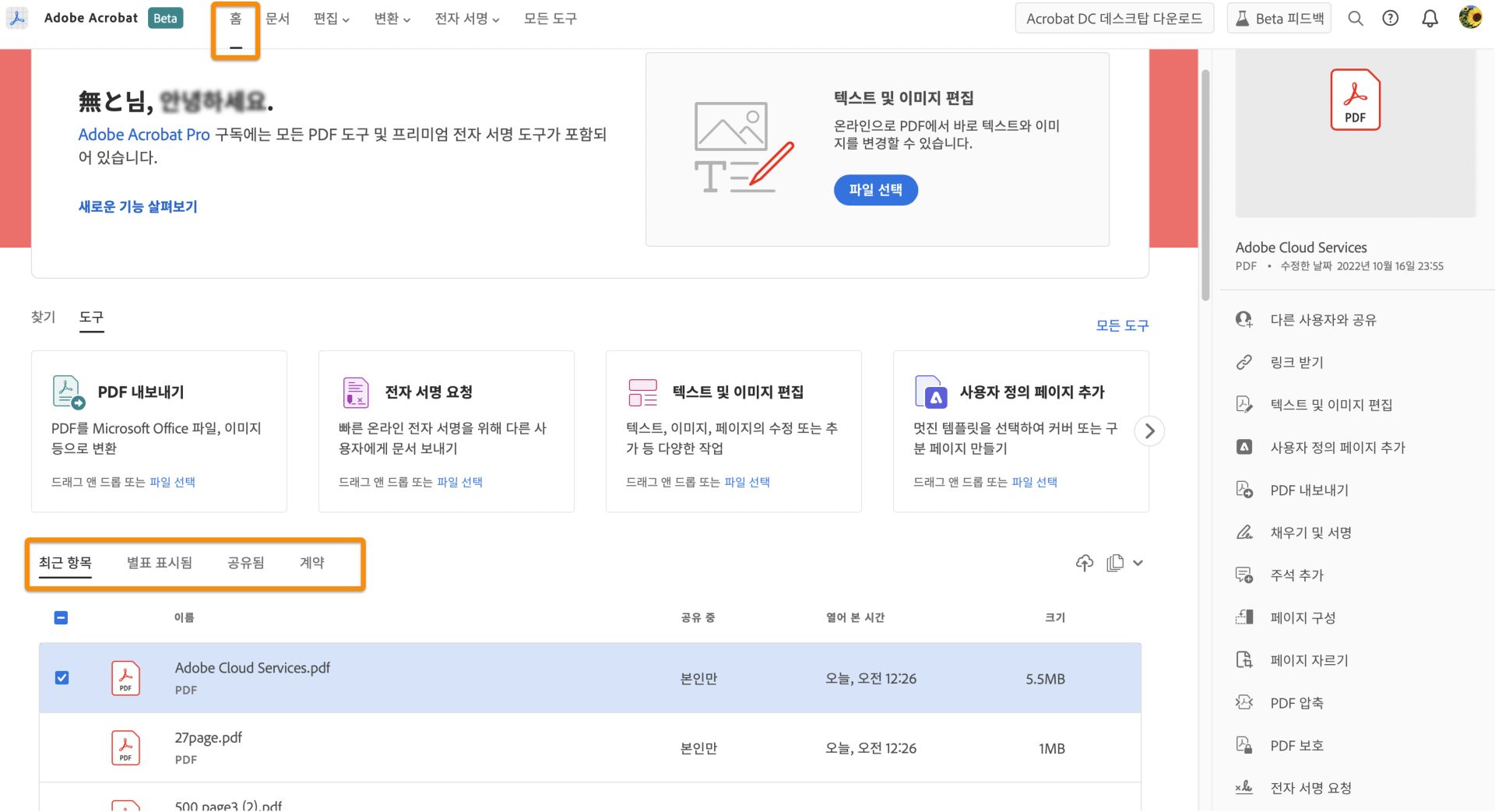Open the 새로운 기능 살펴보기 link
Screen dimensions: 1495x812
click(x=138, y=206)
